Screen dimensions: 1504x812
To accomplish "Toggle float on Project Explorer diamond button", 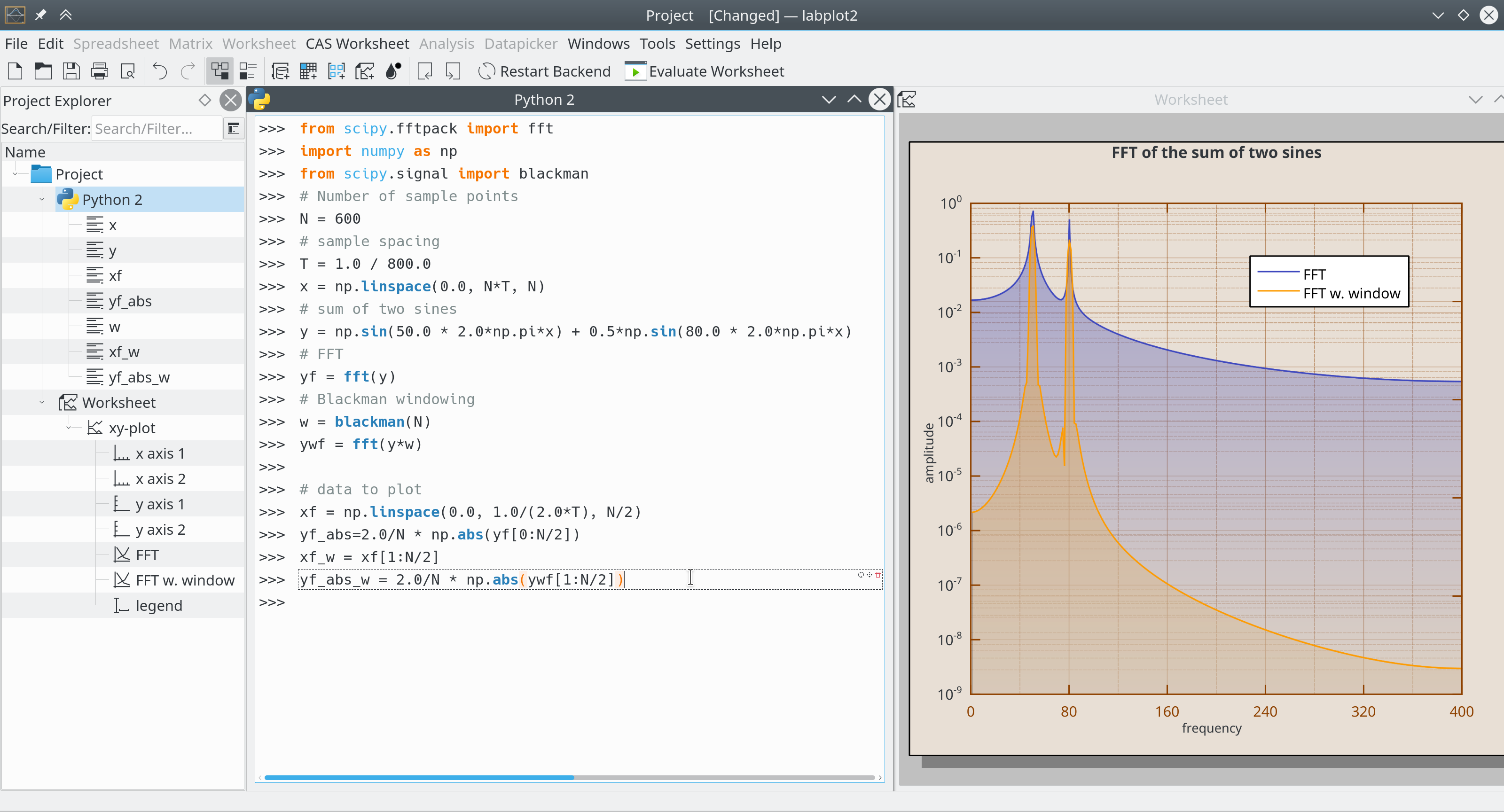I will point(204,100).
